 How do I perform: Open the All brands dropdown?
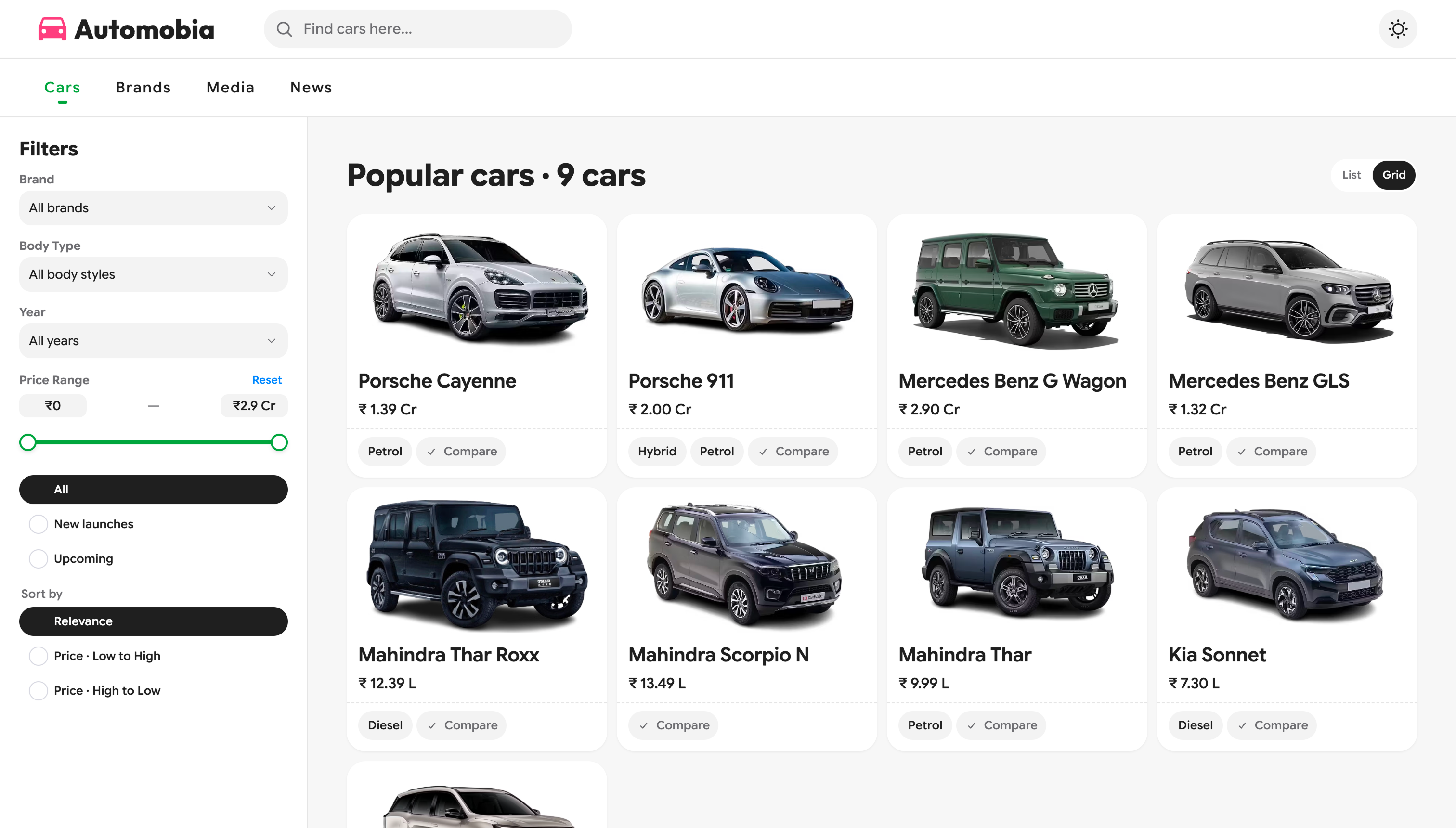[153, 208]
